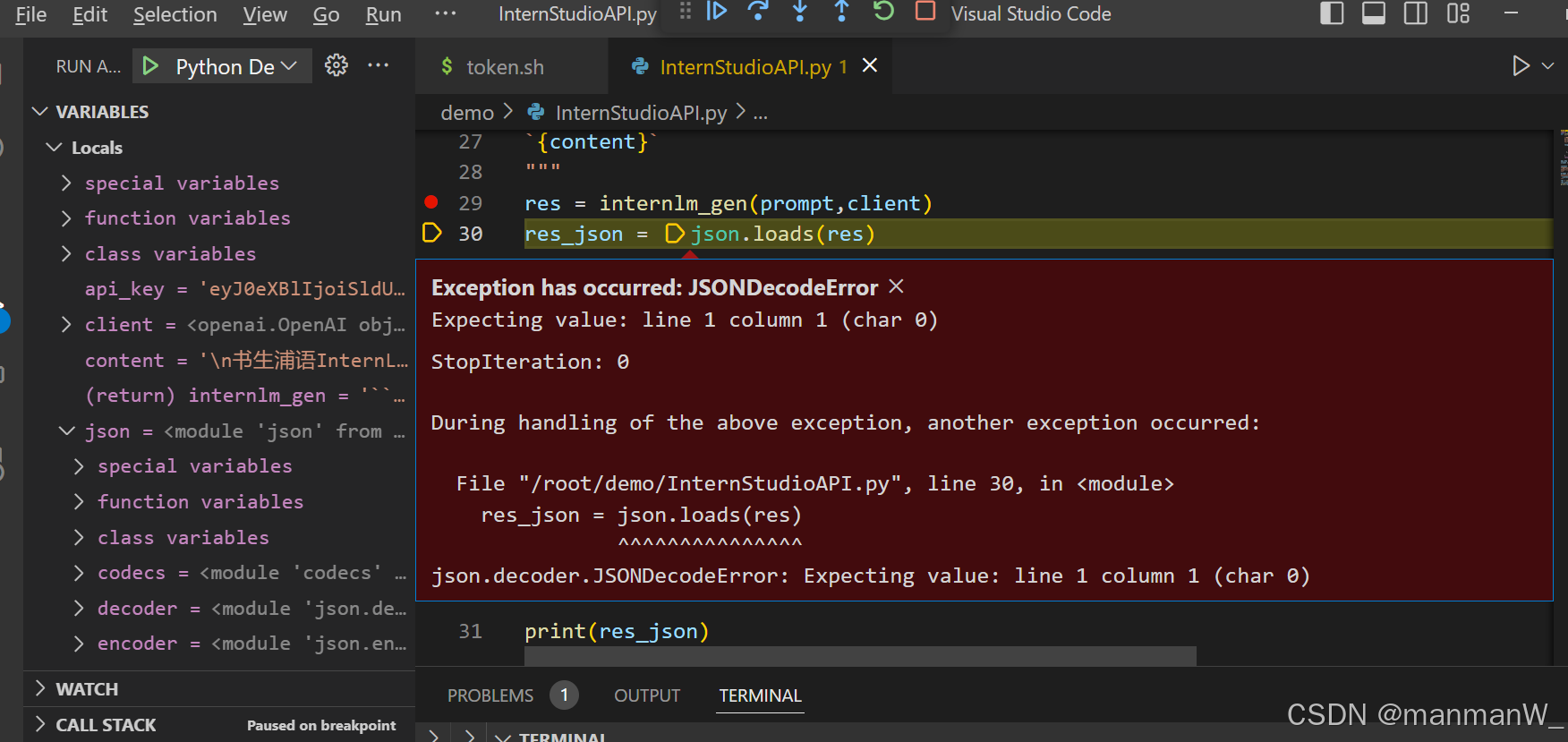
Task: Close the JSONDecodeError exception widget
Action: (896, 286)
